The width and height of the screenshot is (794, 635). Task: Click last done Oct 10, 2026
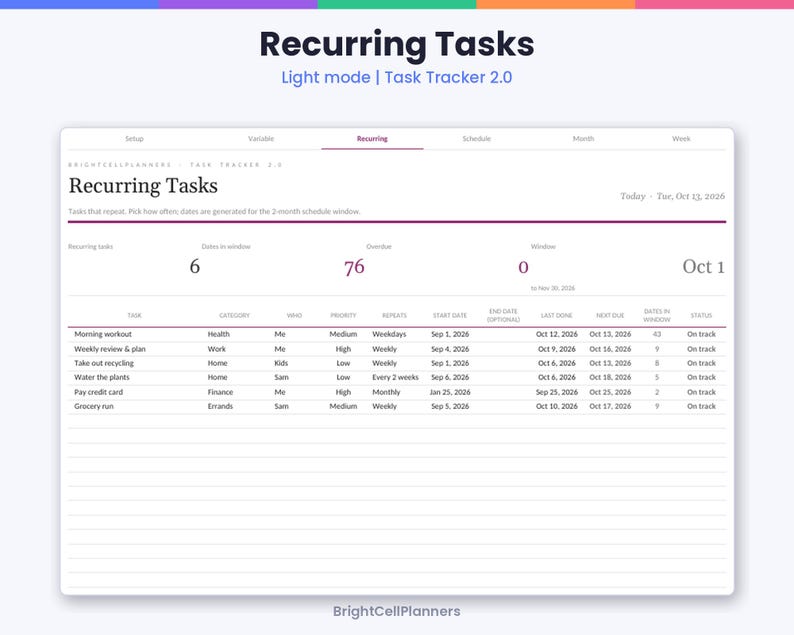(557, 406)
